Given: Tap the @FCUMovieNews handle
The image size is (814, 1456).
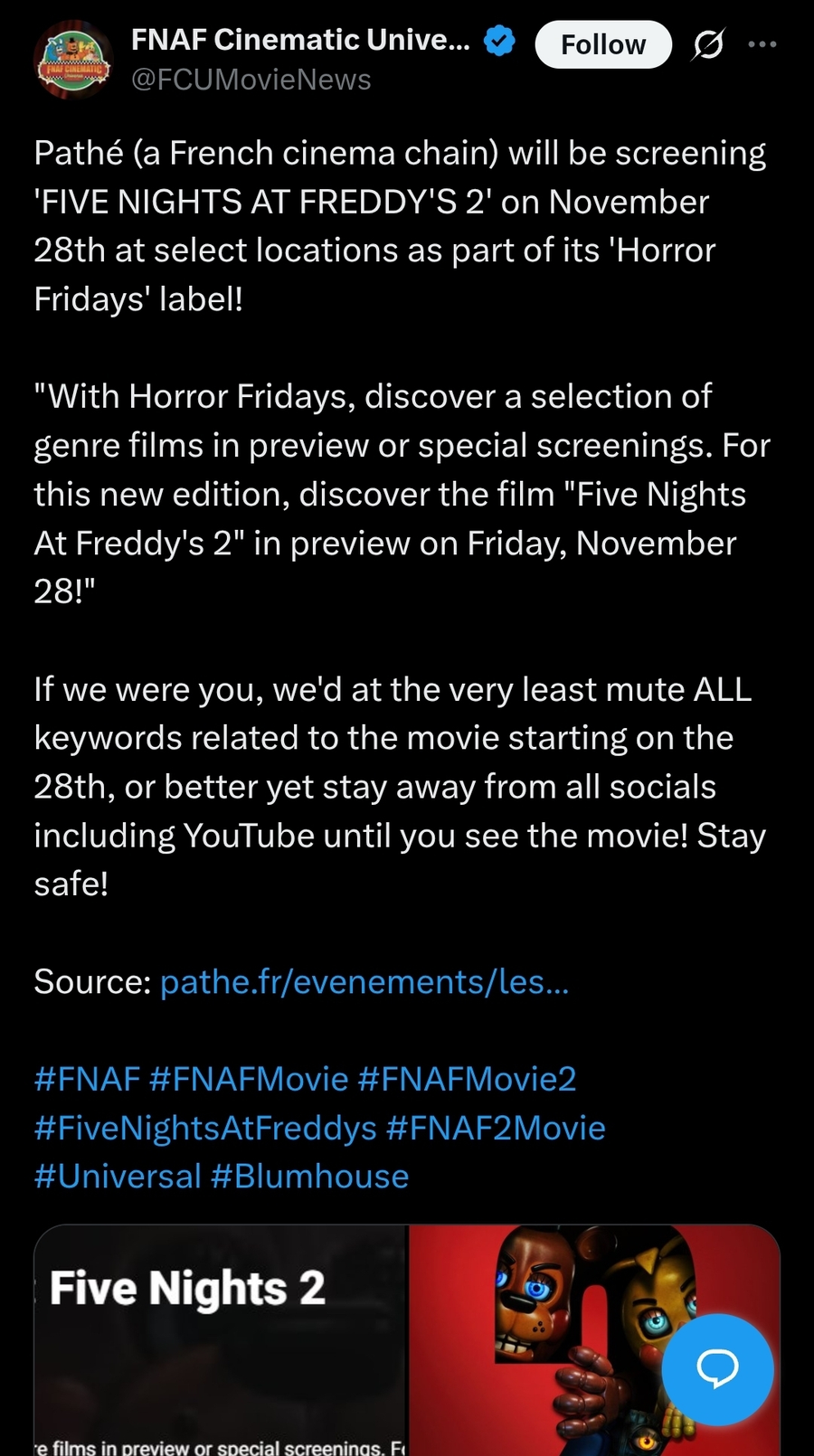Looking at the screenshot, I should tap(251, 80).
